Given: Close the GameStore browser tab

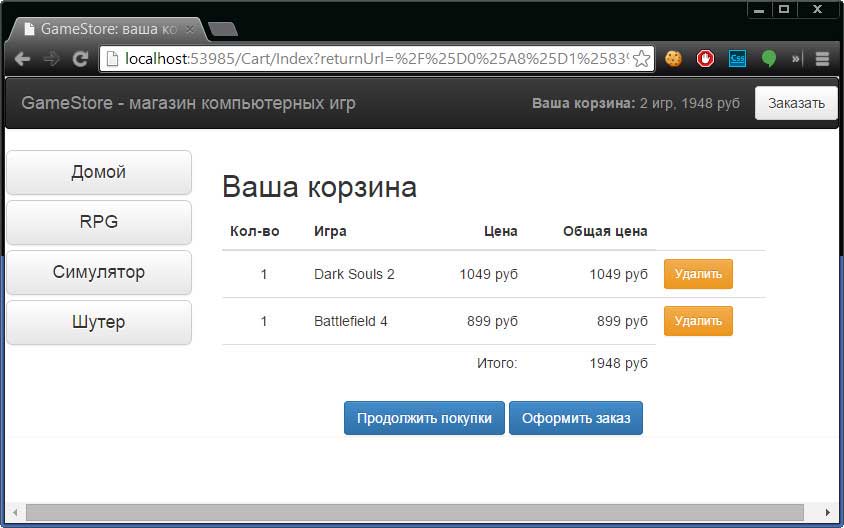Looking at the screenshot, I should [189, 29].
